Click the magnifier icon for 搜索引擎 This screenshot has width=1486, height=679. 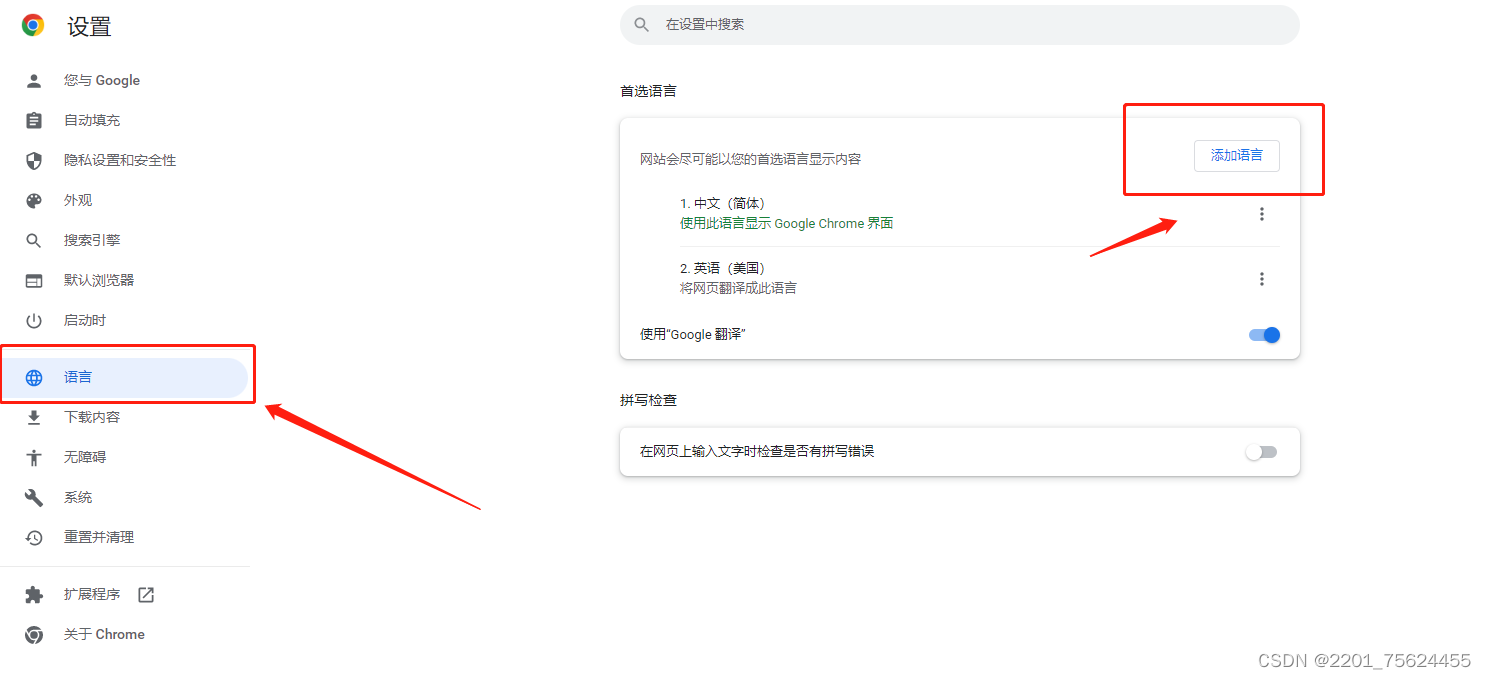pyautogui.click(x=34, y=240)
